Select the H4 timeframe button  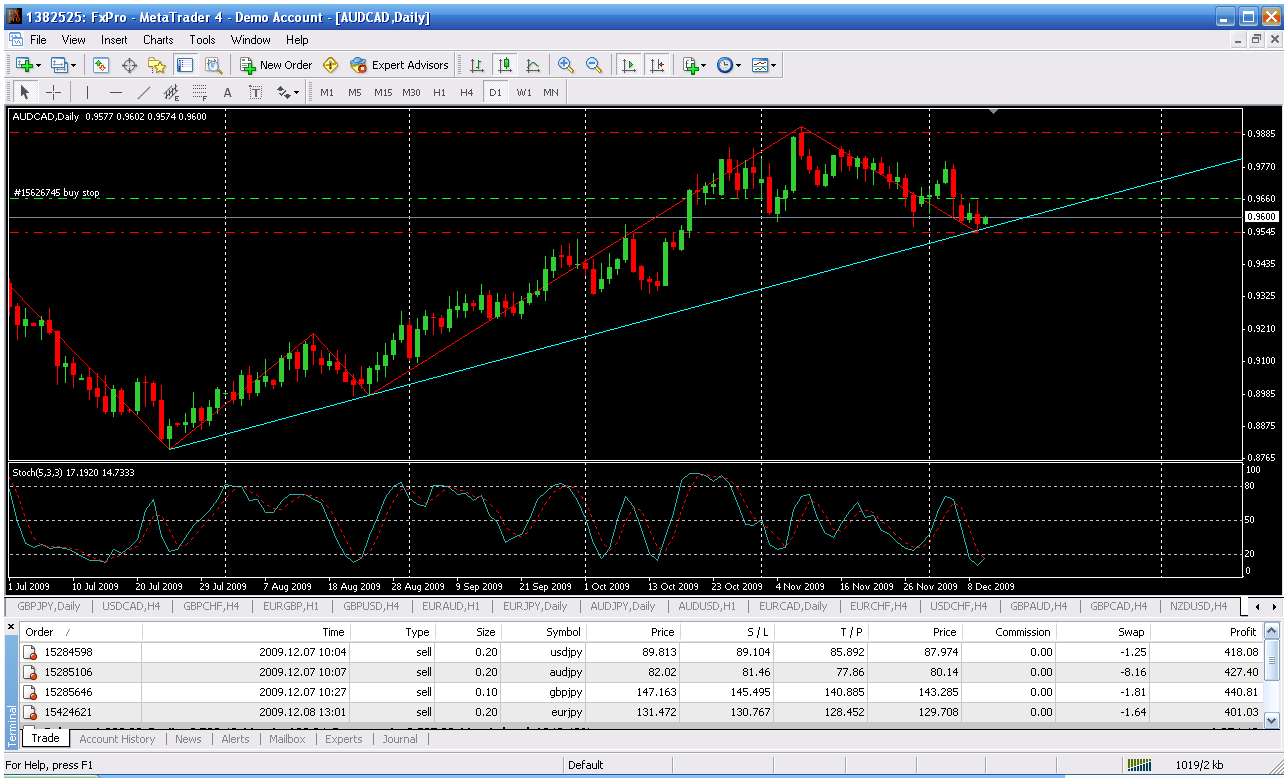click(467, 92)
